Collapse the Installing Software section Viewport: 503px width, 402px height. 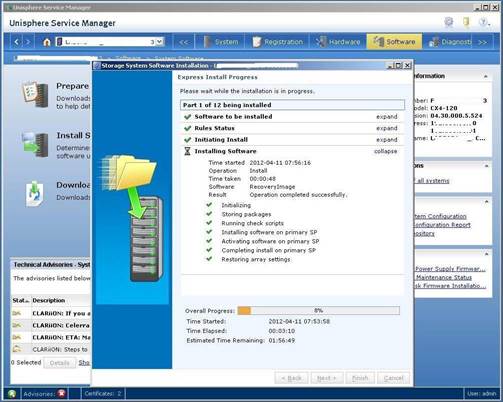click(385, 151)
